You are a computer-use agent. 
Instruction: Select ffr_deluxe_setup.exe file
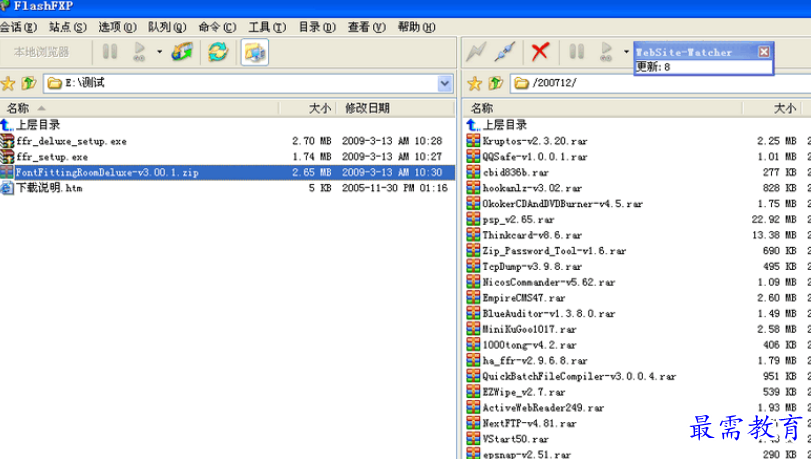71,141
